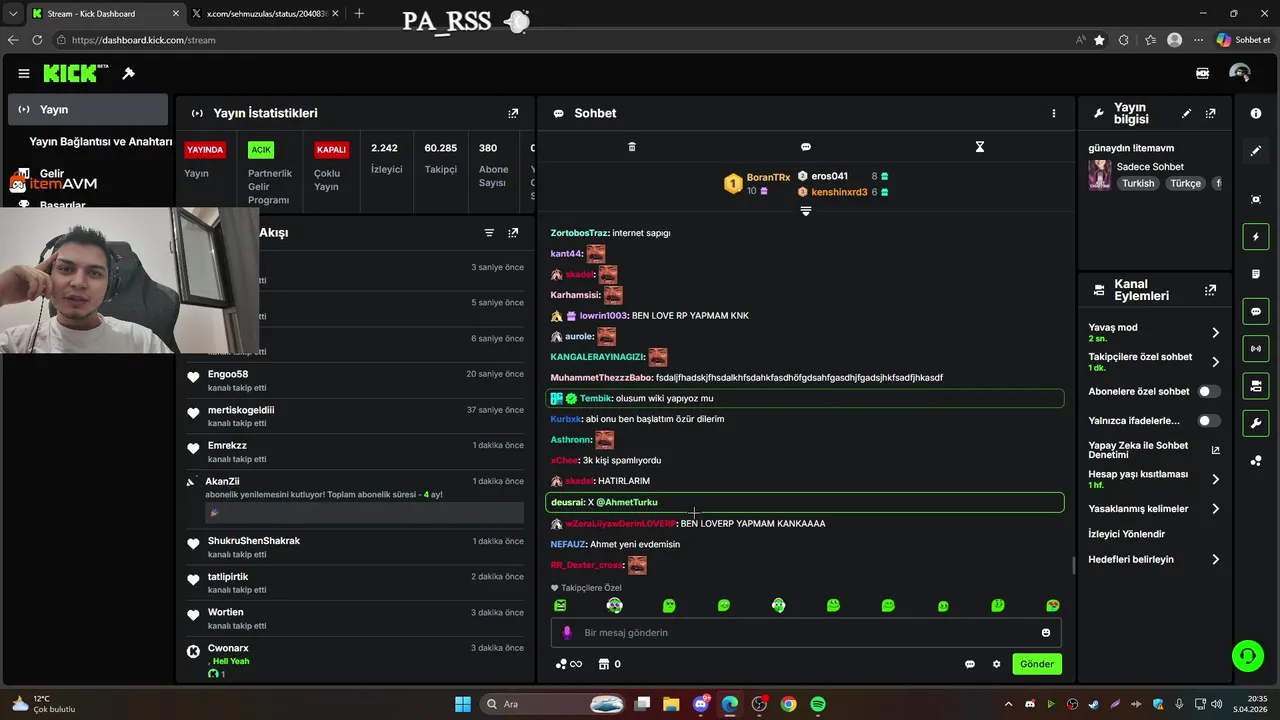Screen dimensions: 1280x720
Task: Click the username BoranTRx in chat leaderboard
Action: coord(768,177)
